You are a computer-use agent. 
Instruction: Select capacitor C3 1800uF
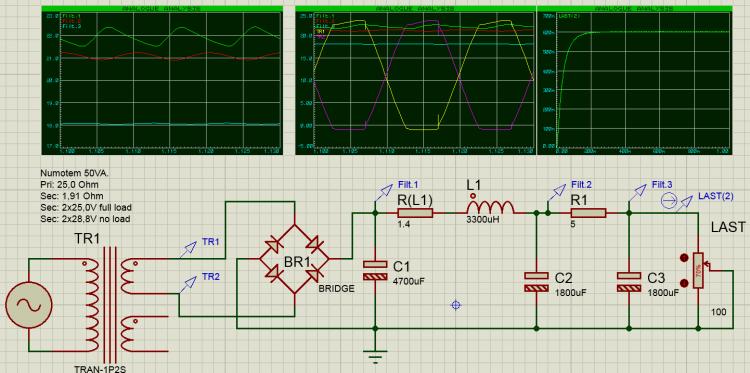(x=629, y=282)
